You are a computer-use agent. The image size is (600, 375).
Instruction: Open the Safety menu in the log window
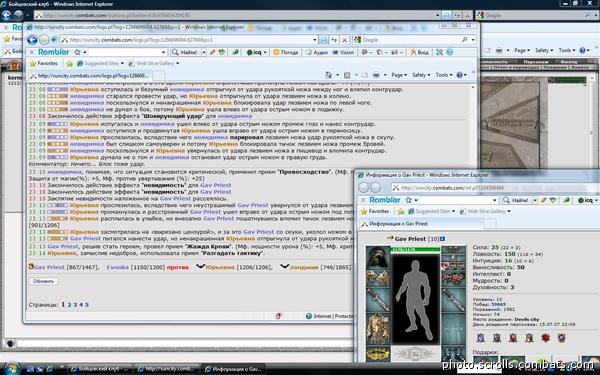(x=421, y=75)
